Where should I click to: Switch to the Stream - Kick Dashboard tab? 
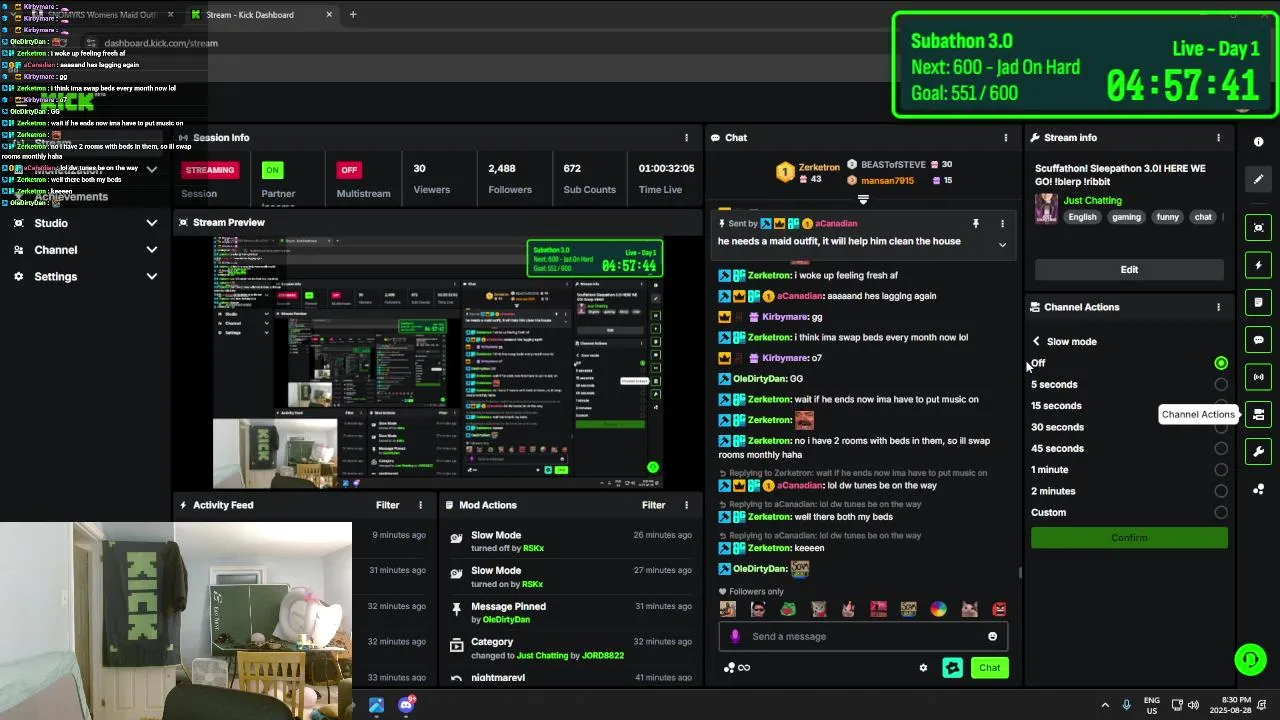point(260,15)
